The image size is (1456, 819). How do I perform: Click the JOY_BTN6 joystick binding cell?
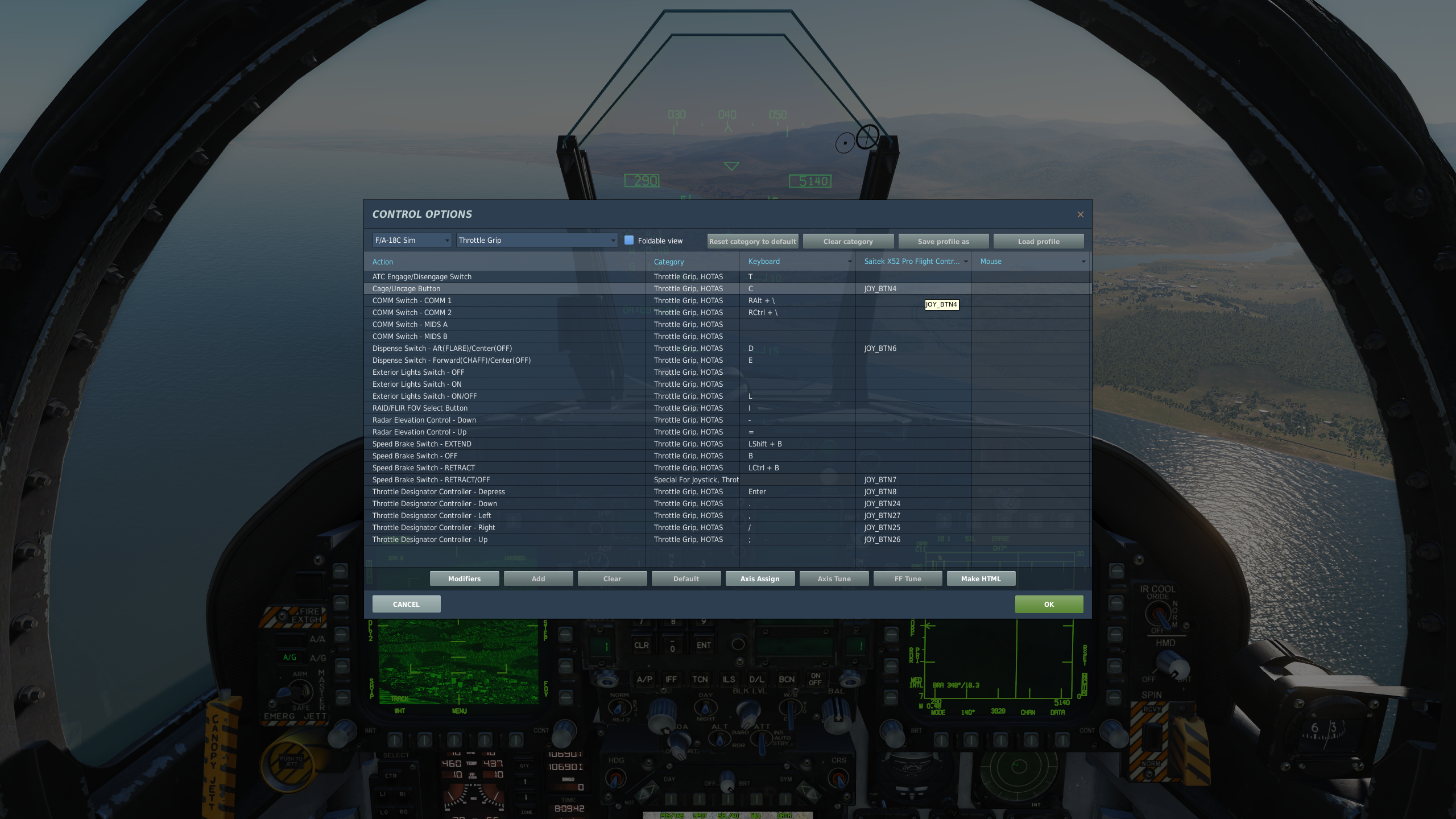pos(913,348)
